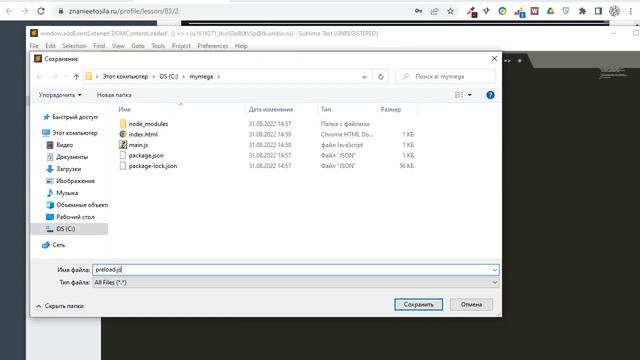
Task: Sort by Имя column header
Action: coord(124,109)
